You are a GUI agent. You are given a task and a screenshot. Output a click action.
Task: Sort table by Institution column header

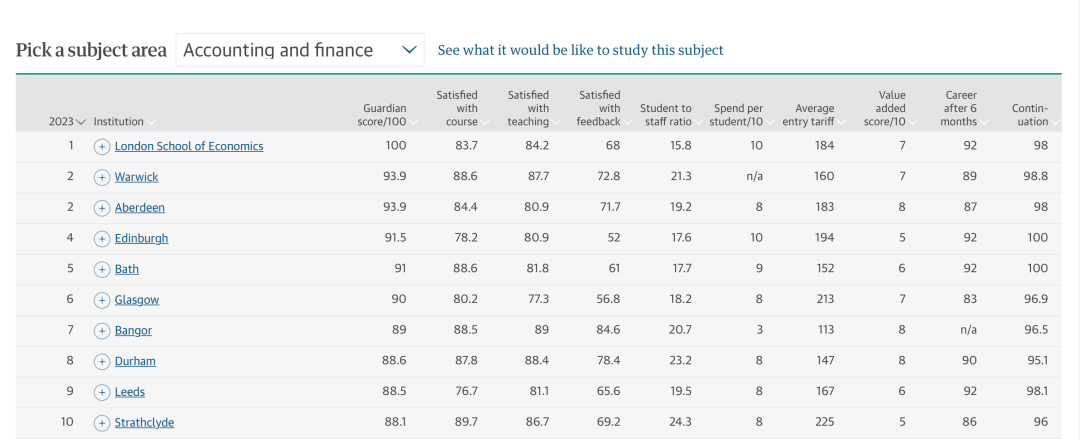(119, 122)
